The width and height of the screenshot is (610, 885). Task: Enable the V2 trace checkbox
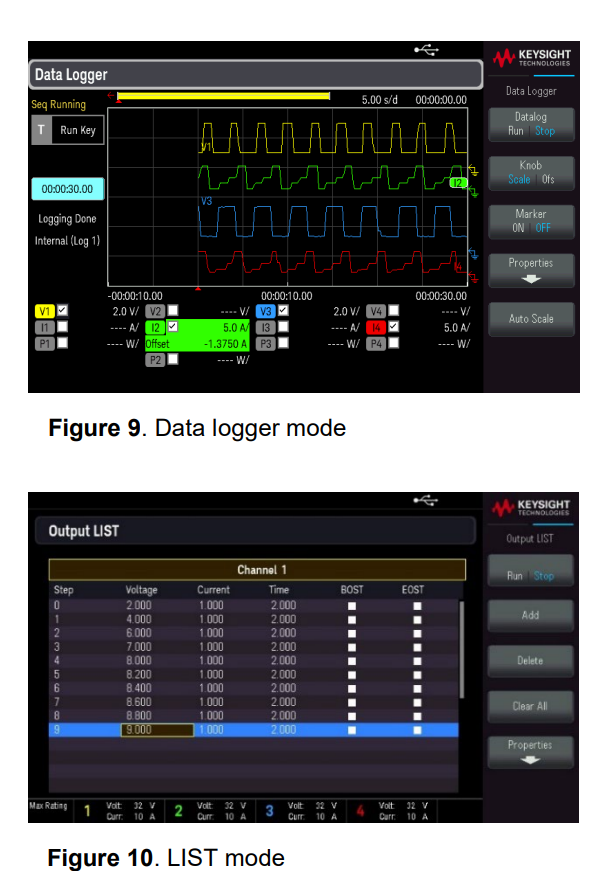pos(173,311)
